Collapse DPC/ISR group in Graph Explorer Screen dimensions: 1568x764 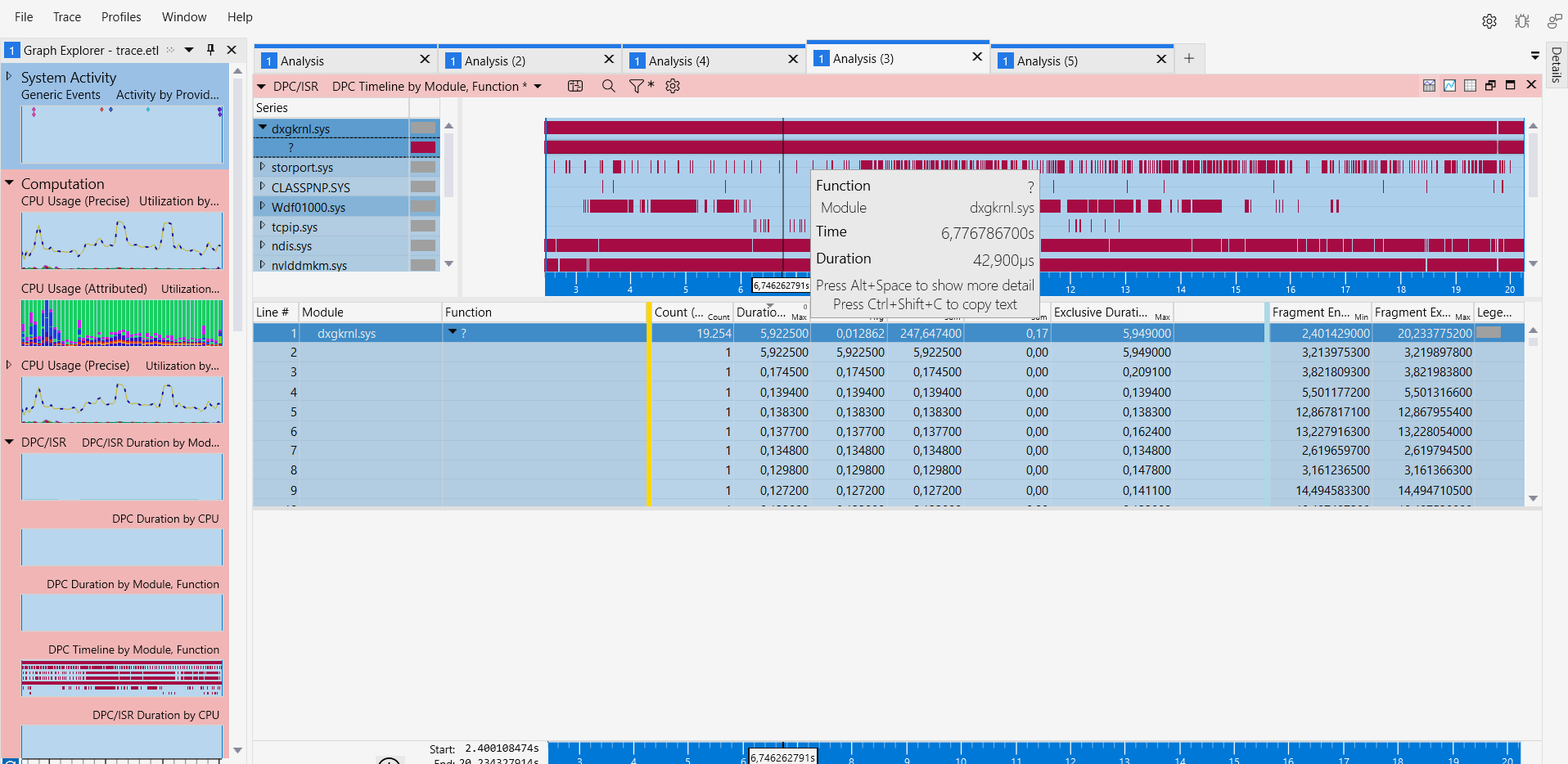9,442
